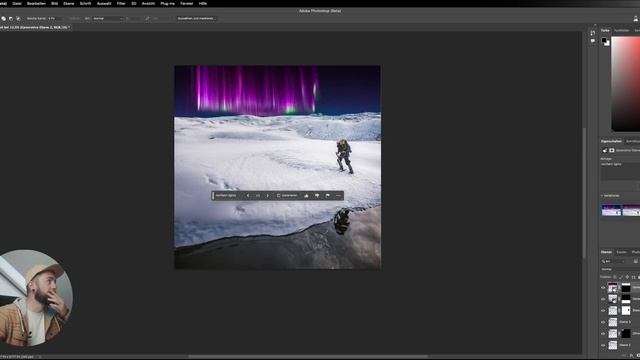
Task: Select the third selection mode icon in options bar
Action: pyautogui.click(x=18, y=18)
